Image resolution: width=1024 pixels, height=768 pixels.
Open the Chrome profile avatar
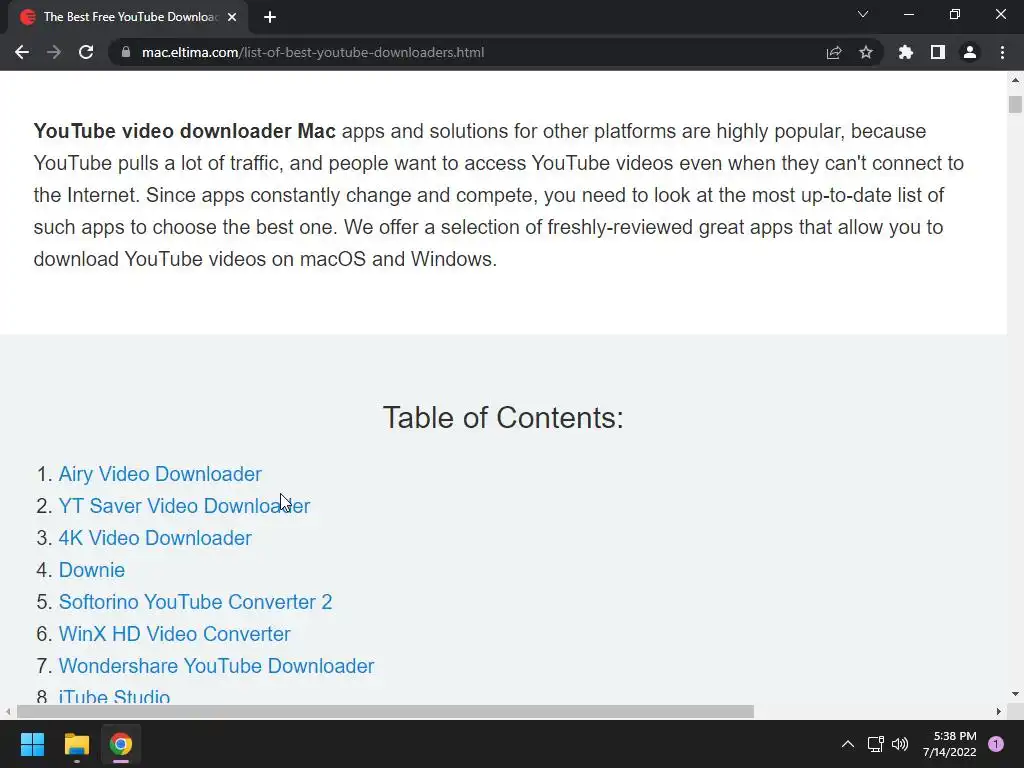970,52
